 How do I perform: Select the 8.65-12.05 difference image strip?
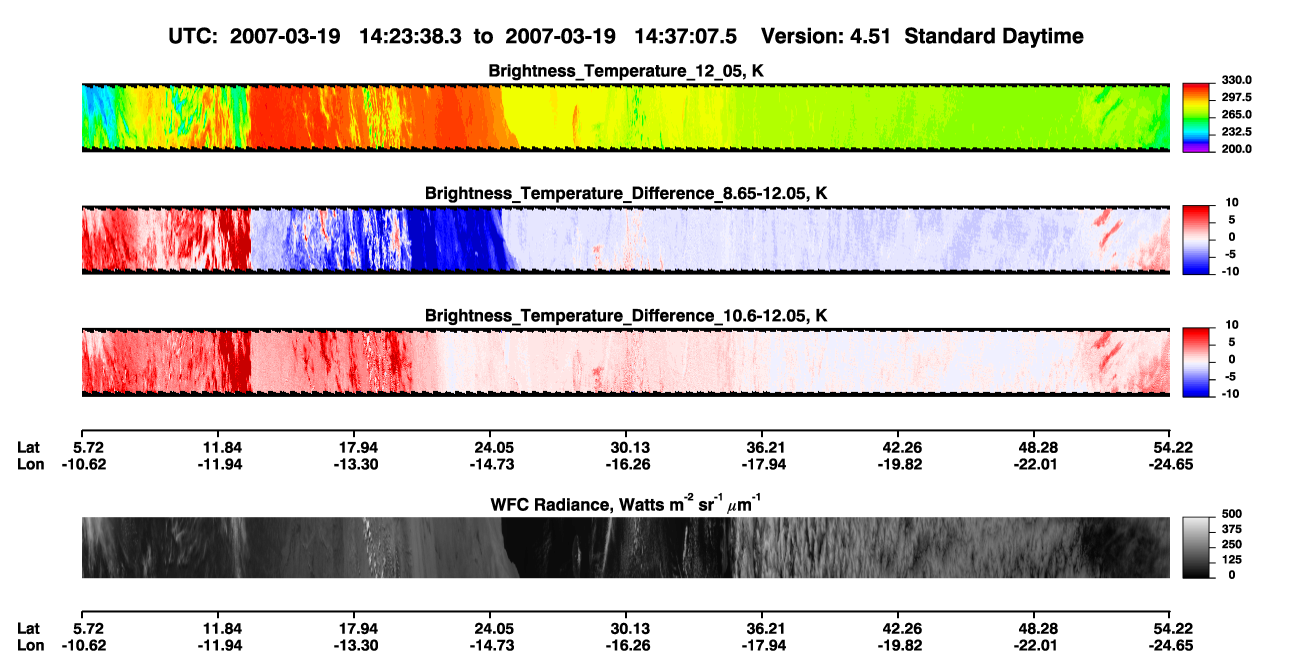[625, 239]
